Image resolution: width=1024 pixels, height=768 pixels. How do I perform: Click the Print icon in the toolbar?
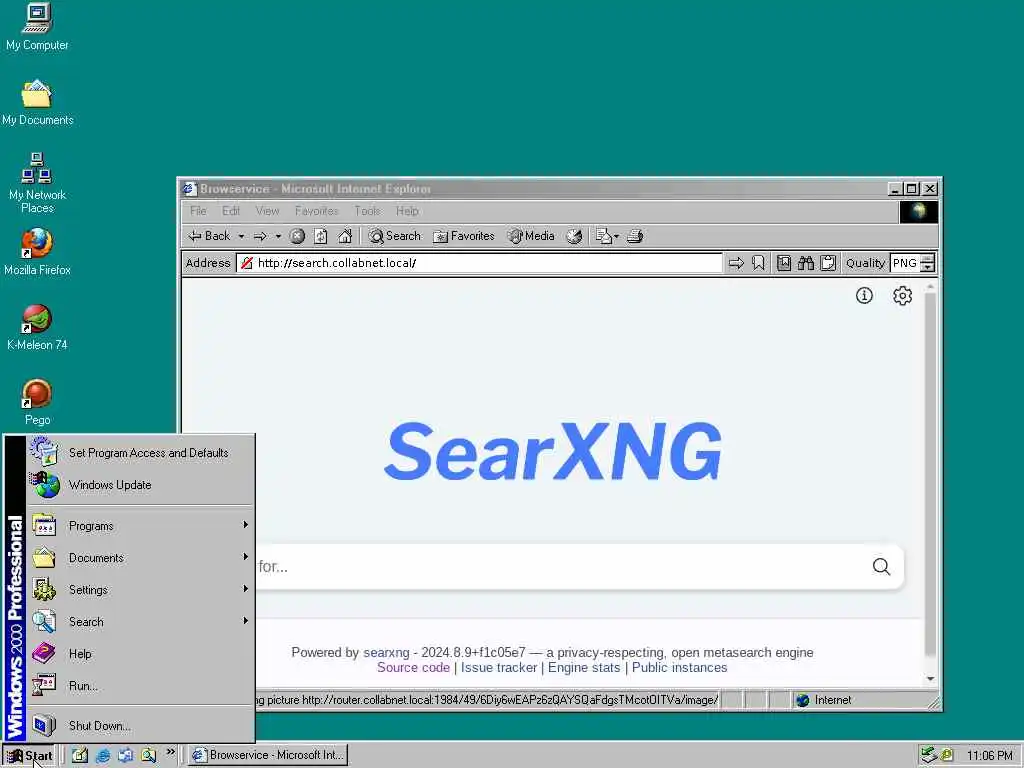(x=635, y=236)
